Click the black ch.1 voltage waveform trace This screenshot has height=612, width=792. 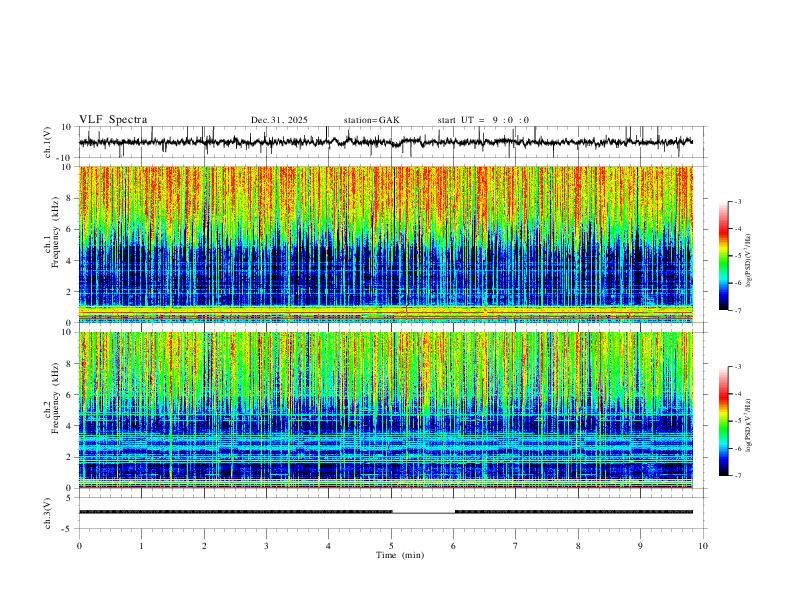click(385, 142)
